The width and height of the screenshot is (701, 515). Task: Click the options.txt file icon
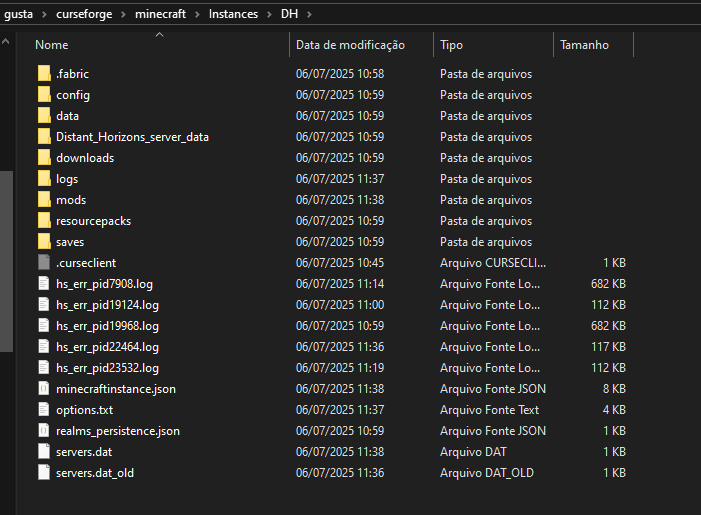[x=43, y=410]
